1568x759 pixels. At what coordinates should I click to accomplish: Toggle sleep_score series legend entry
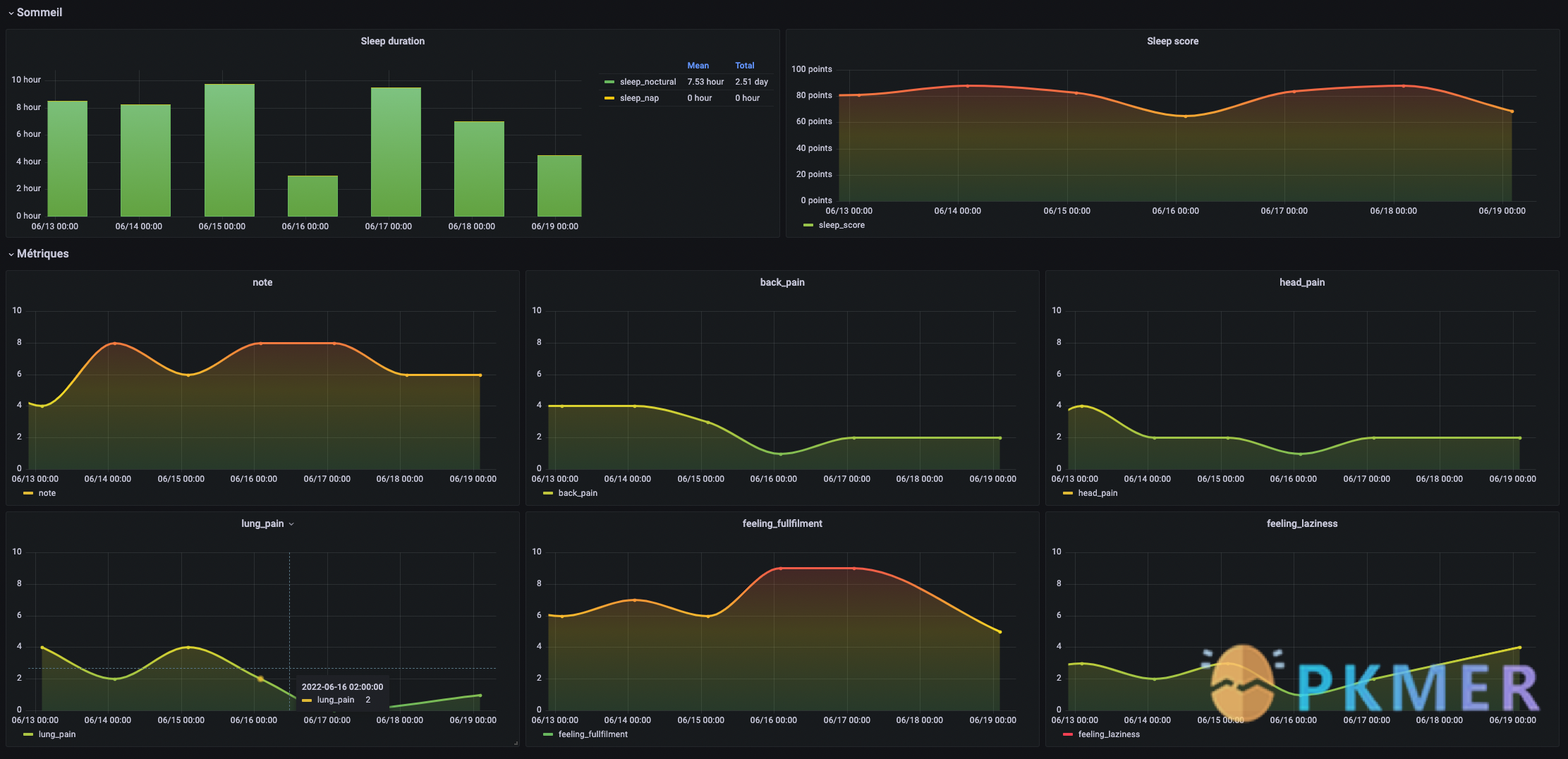pyautogui.click(x=841, y=225)
